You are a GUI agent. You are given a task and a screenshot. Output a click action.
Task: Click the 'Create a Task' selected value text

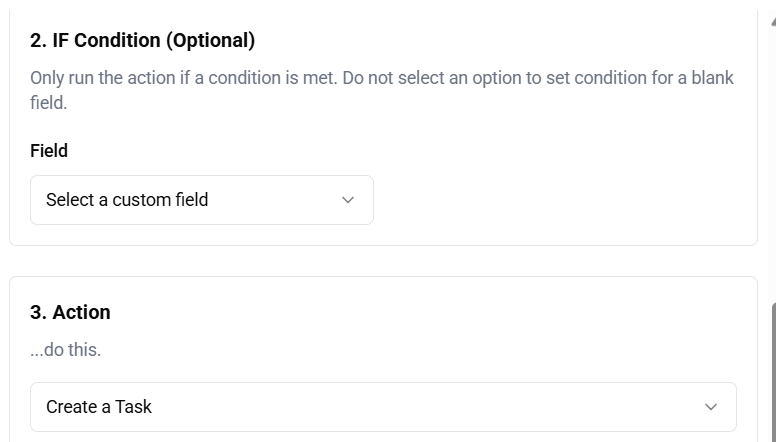99,407
